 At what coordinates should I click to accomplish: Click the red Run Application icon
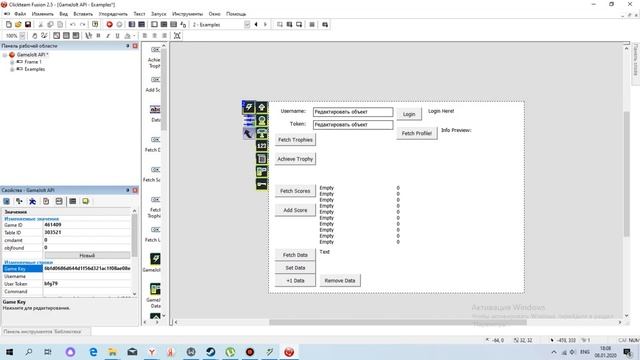[x=109, y=24]
